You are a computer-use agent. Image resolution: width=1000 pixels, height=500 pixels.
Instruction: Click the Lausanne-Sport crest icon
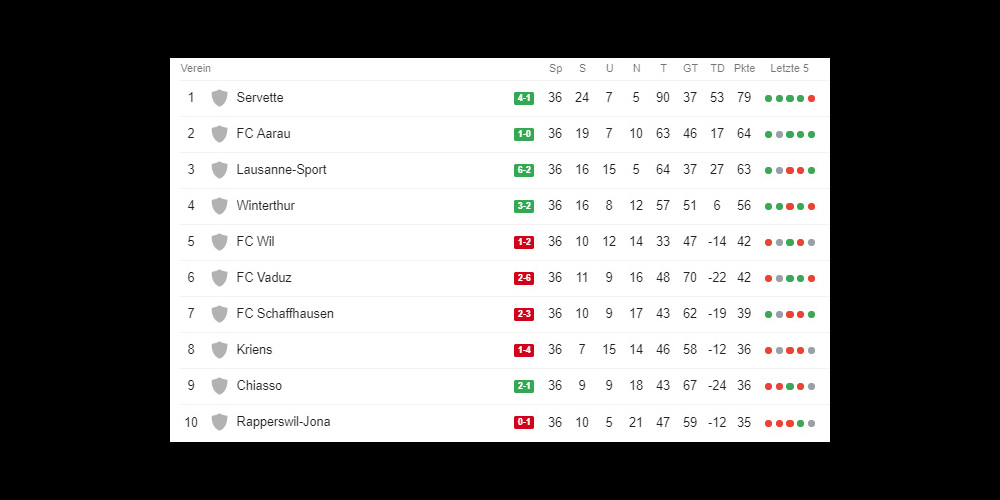click(219, 170)
